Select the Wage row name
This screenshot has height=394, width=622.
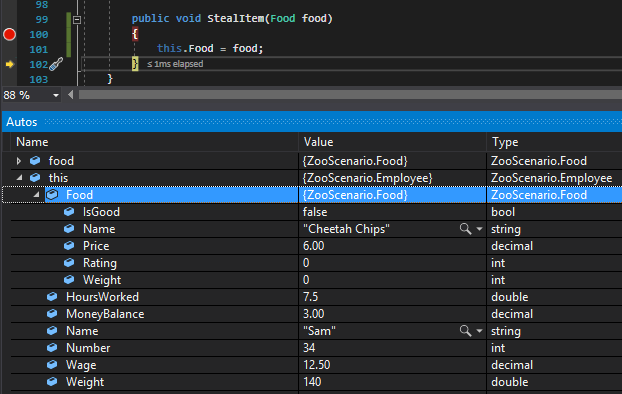click(x=81, y=365)
